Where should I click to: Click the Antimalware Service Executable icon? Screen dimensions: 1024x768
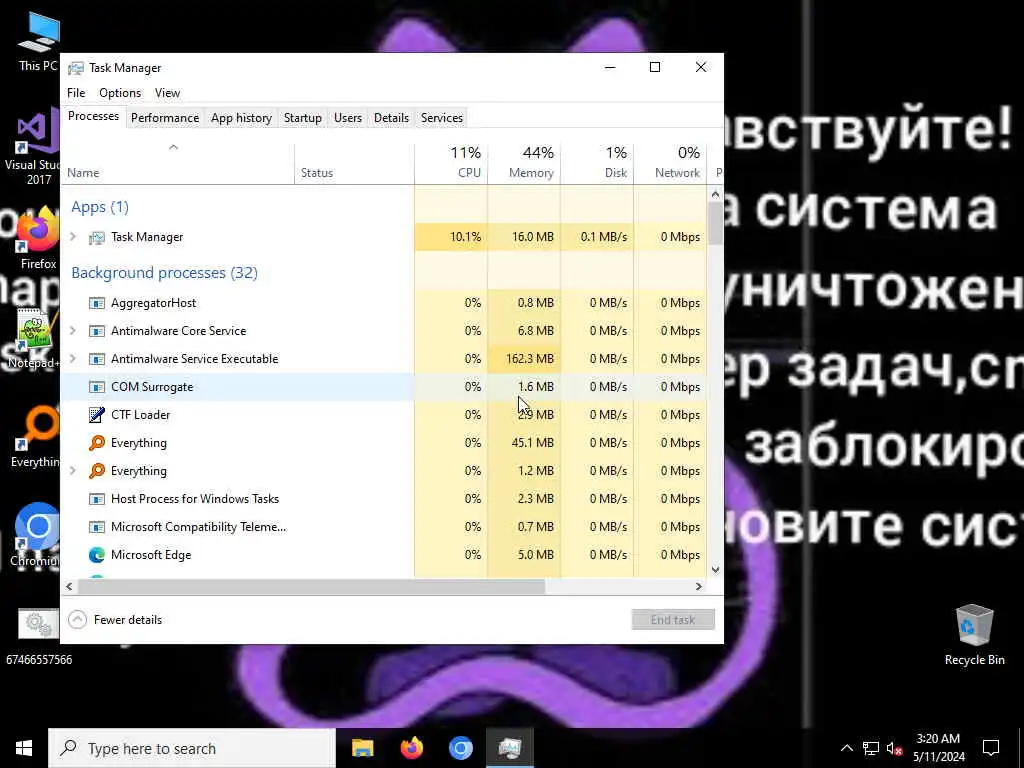pyautogui.click(x=97, y=359)
